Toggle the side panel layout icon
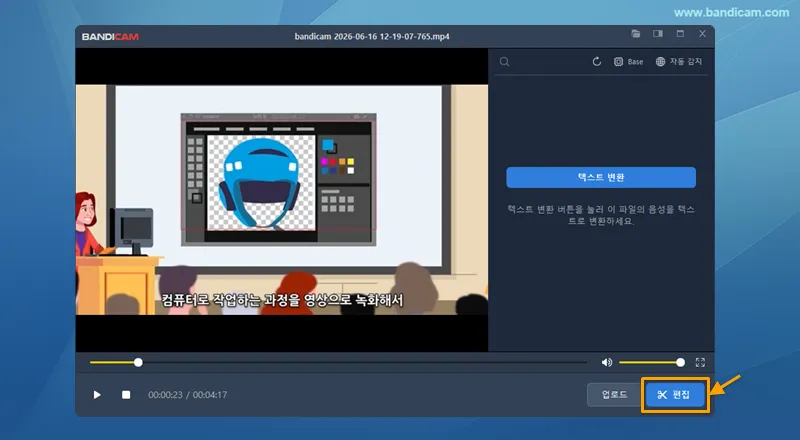This screenshot has width=800, height=440. coord(658,34)
